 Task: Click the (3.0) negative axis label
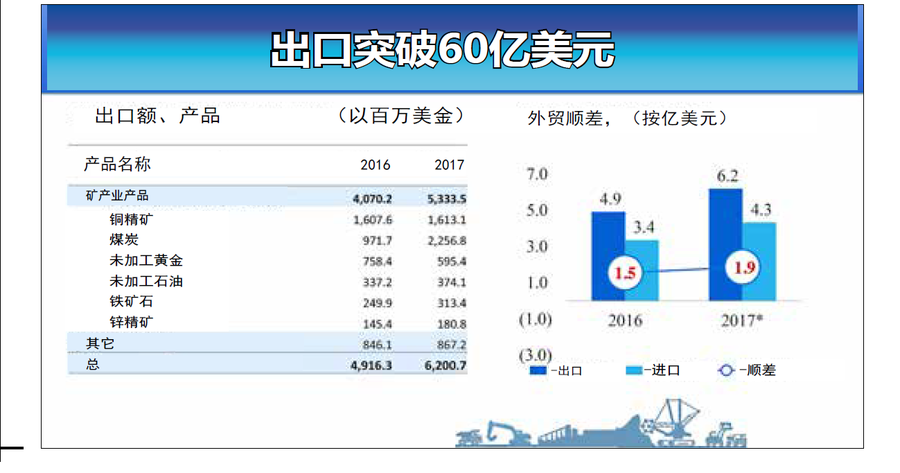tap(535, 355)
